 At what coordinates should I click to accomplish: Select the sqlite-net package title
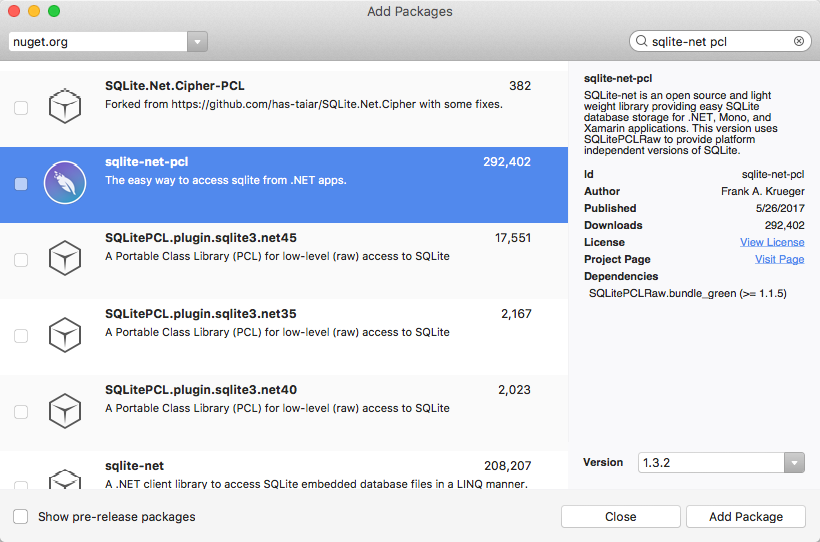(134, 466)
